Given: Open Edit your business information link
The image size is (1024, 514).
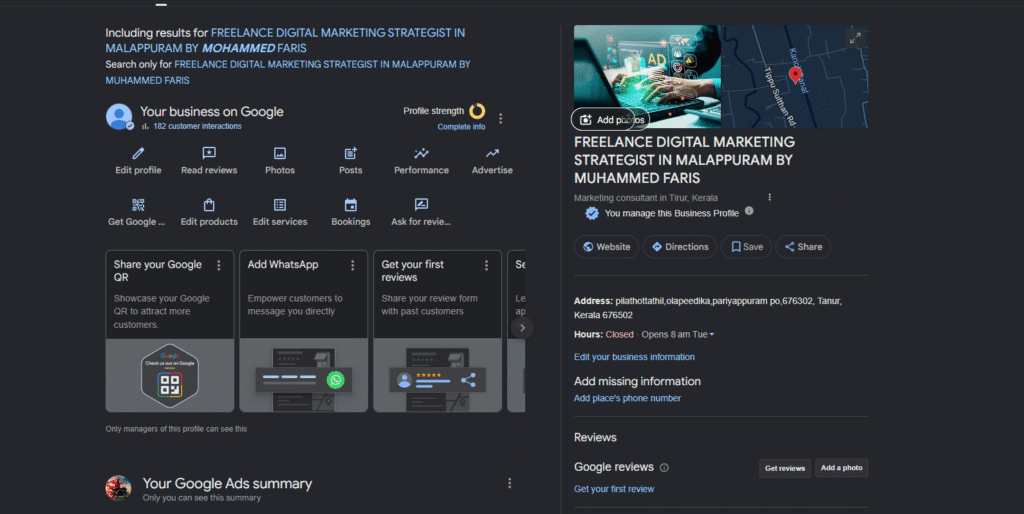Looking at the screenshot, I should (x=634, y=357).
